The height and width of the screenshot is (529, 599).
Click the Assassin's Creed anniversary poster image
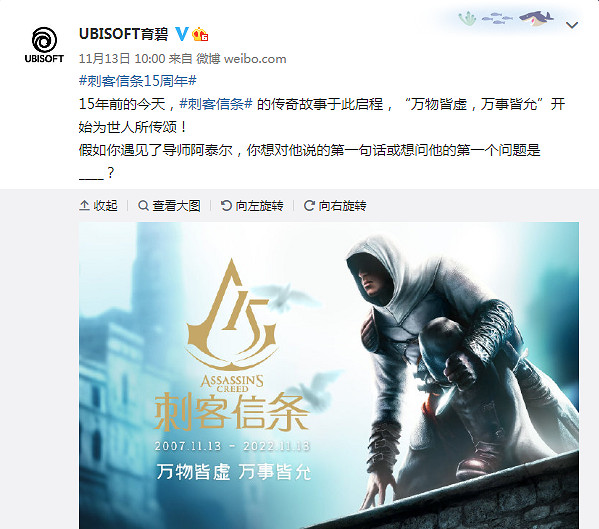(x=329, y=375)
